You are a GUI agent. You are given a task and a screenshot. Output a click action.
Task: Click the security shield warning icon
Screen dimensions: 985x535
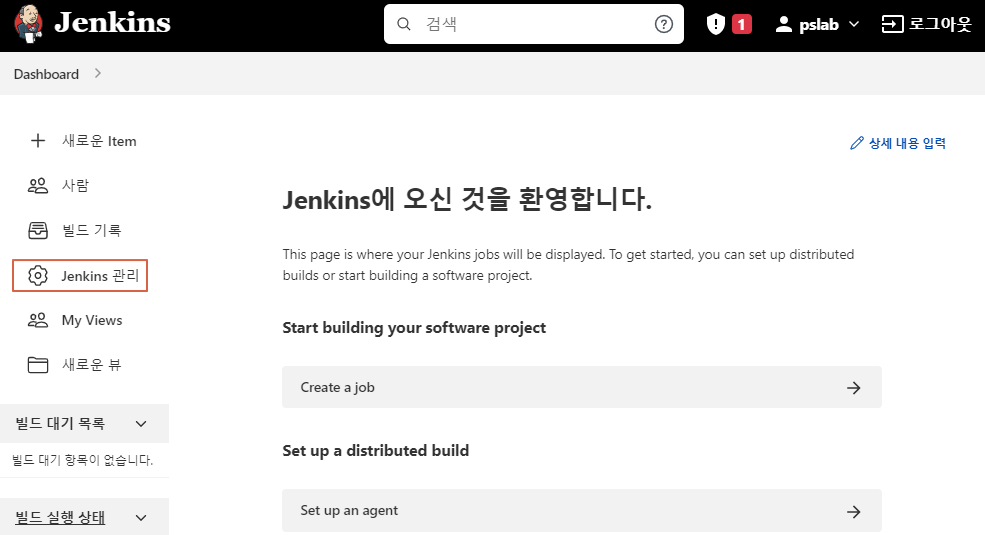pyautogui.click(x=716, y=24)
